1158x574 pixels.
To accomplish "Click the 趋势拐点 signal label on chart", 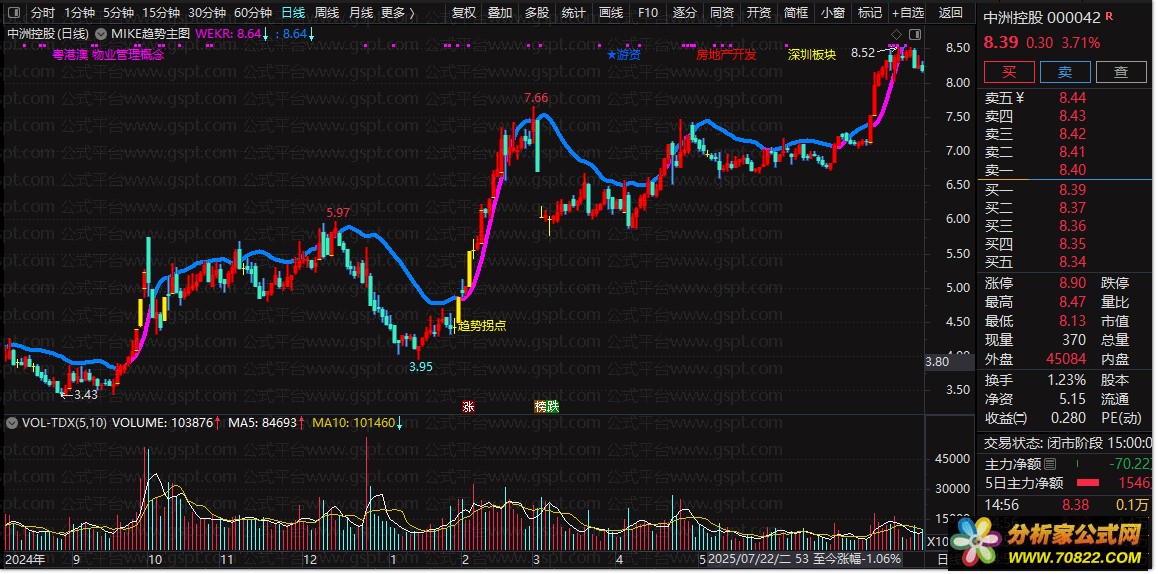I will (482, 325).
